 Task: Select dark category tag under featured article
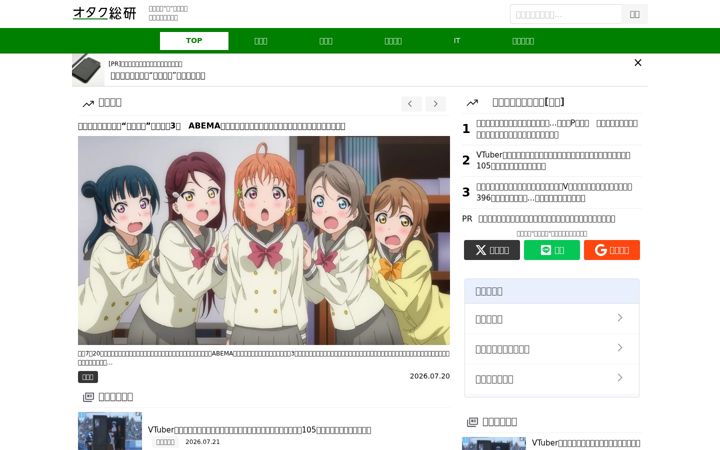click(88, 377)
